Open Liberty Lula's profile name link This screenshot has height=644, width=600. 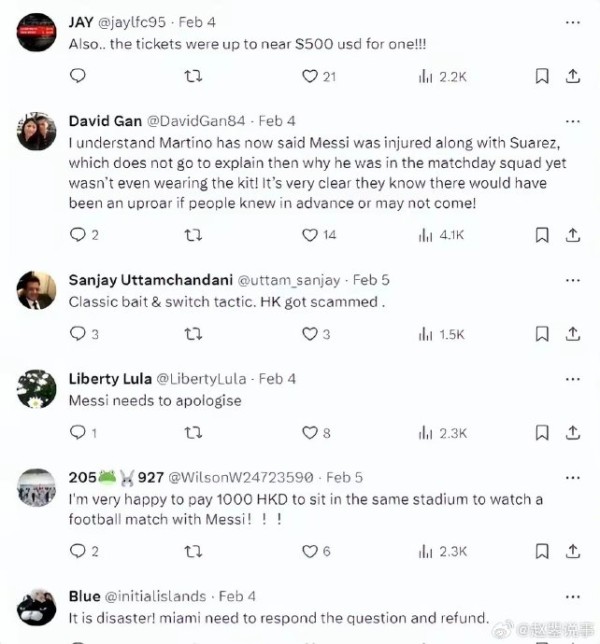tap(109, 379)
